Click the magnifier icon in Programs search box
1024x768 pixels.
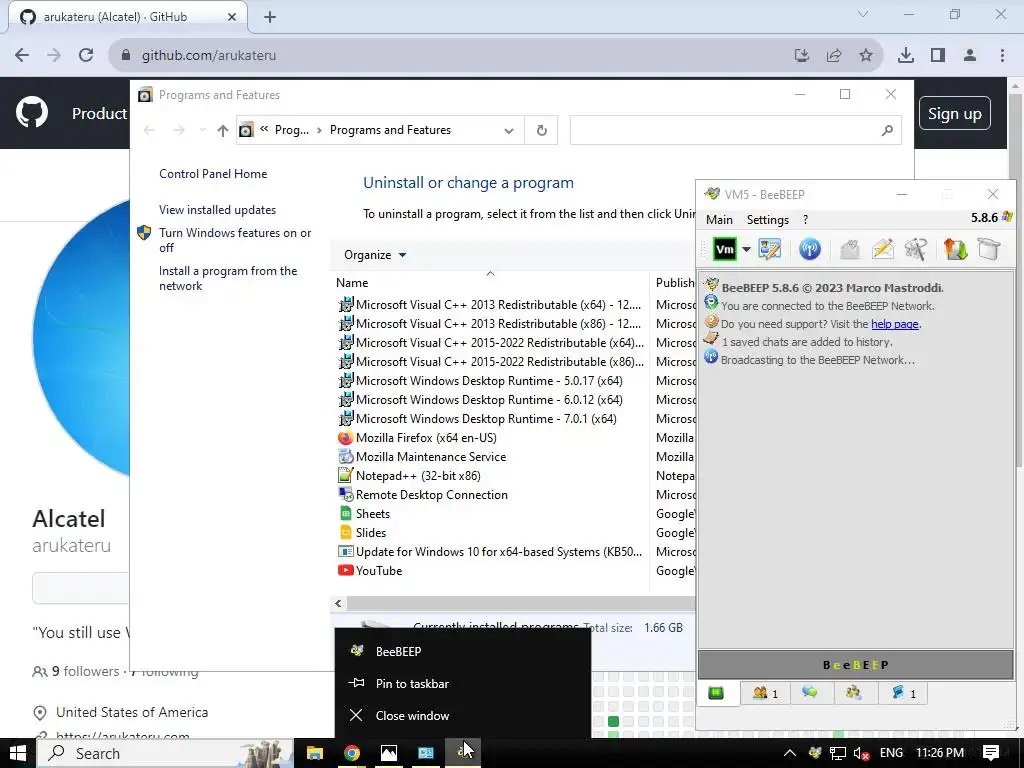tap(887, 130)
